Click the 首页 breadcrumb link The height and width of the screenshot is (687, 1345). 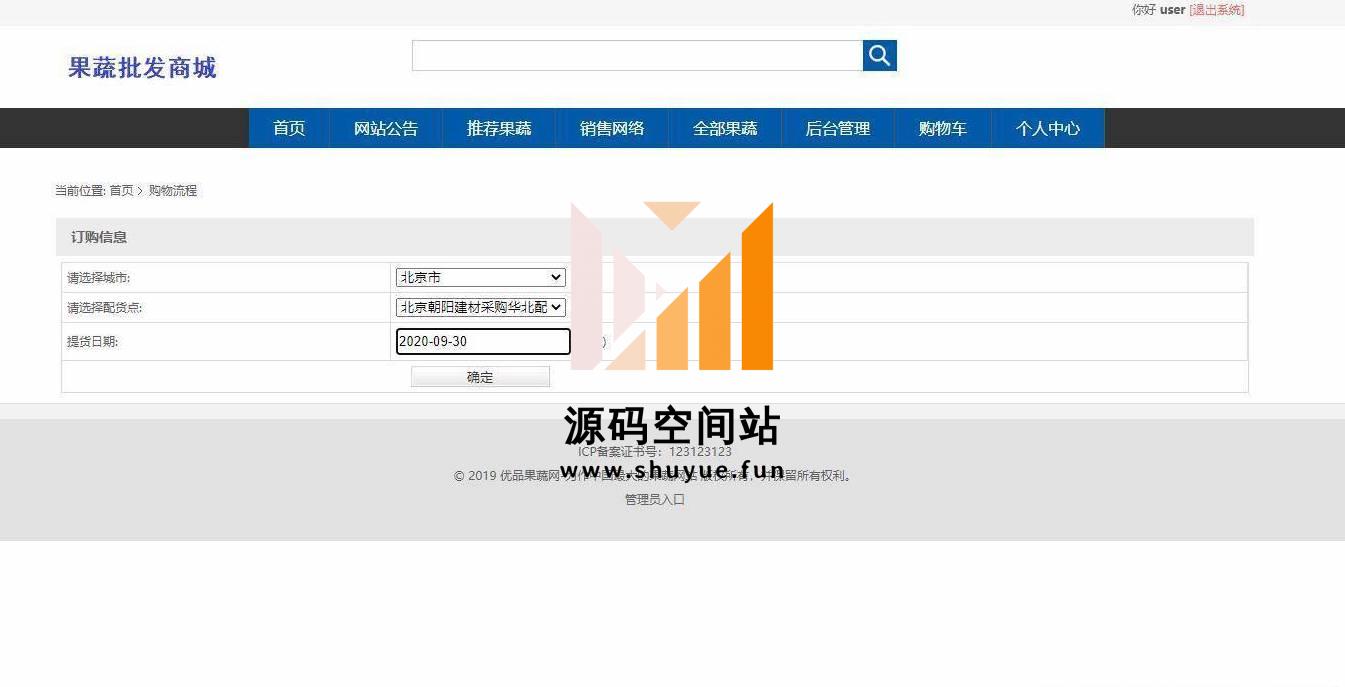tap(121, 191)
